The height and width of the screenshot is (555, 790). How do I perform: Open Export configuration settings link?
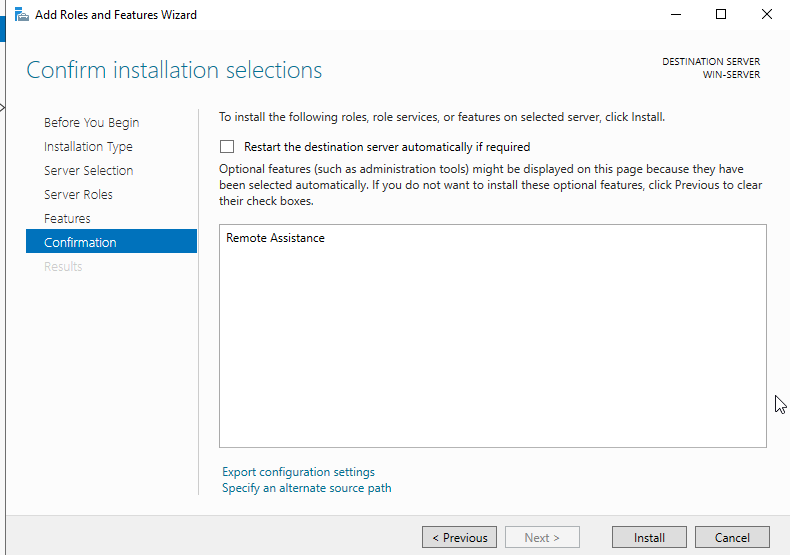pos(298,472)
